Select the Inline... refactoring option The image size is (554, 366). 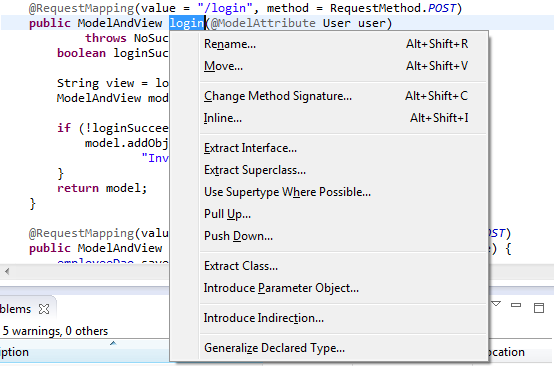(x=343, y=118)
